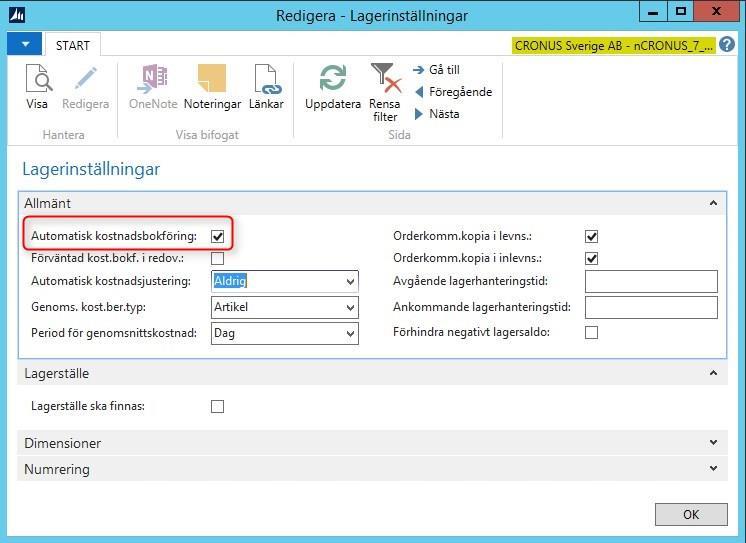The image size is (746, 543).
Task: Open Noteringar sticky note icon
Action: pyautogui.click(x=212, y=79)
